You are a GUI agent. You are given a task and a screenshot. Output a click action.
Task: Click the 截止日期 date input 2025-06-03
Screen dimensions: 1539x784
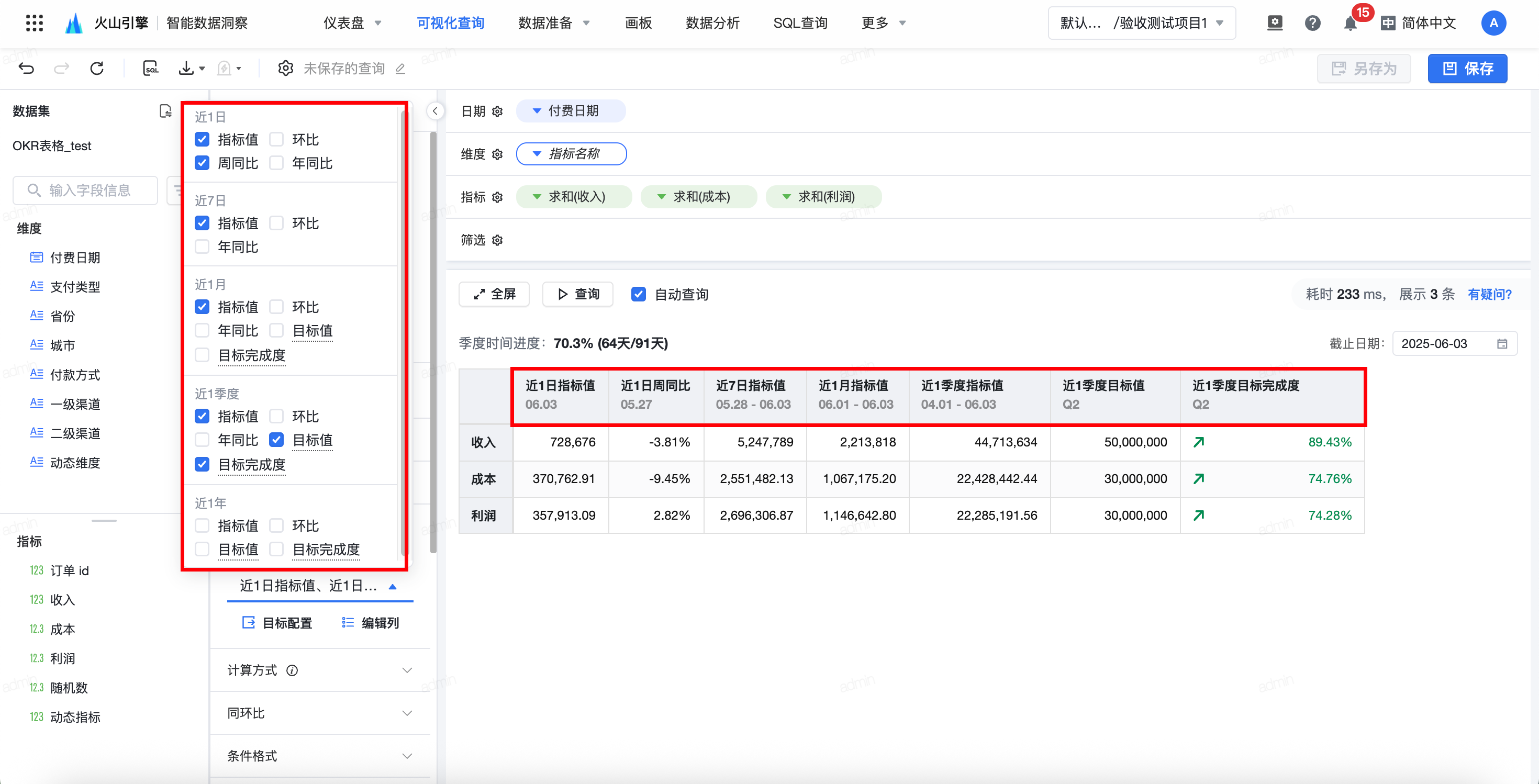pos(1454,343)
